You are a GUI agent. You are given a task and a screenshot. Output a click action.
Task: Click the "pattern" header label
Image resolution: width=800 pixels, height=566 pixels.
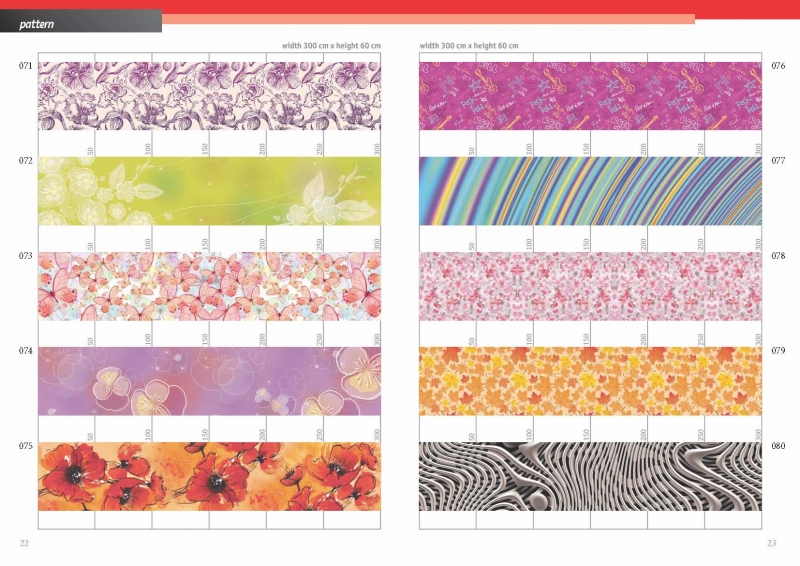tap(36, 22)
